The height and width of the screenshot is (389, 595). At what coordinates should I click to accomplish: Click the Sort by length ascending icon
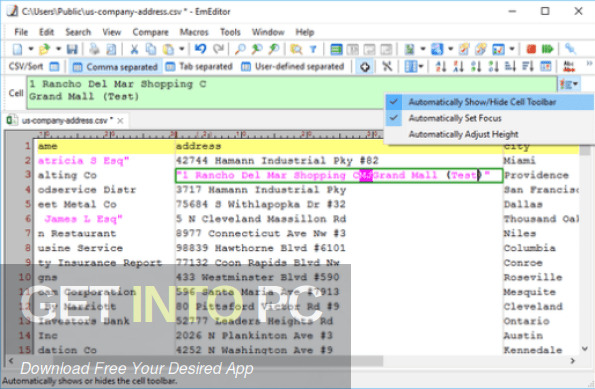pyautogui.click(x=510, y=67)
